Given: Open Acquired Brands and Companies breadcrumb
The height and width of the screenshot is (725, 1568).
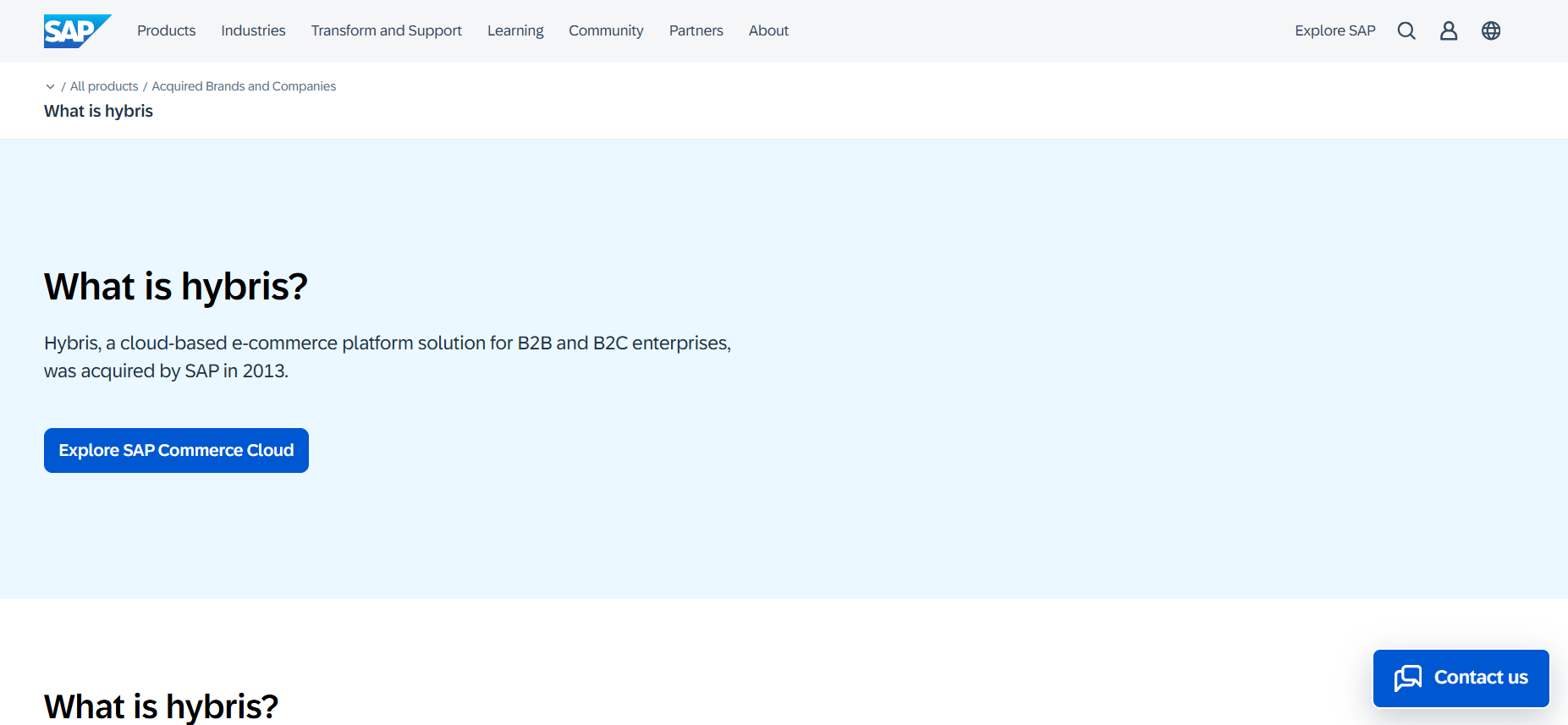Looking at the screenshot, I should click(244, 86).
